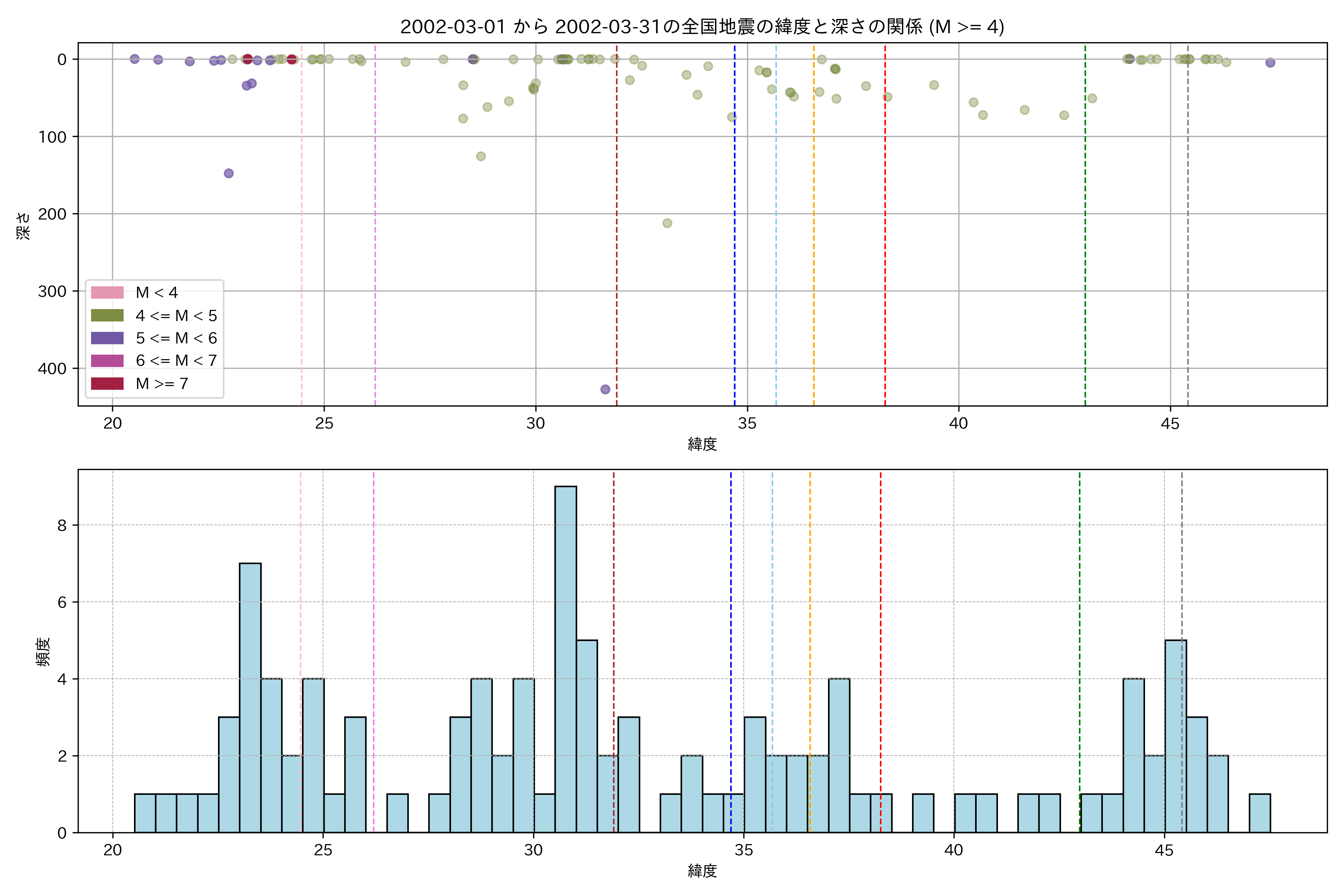The width and height of the screenshot is (1344, 896).
Task: Click the pink M < 4 legend swatch
Action: 107,293
